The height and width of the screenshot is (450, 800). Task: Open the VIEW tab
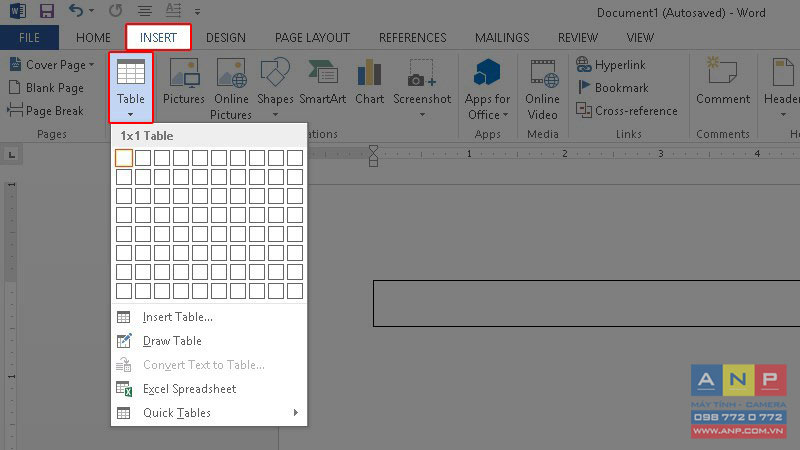tap(640, 38)
